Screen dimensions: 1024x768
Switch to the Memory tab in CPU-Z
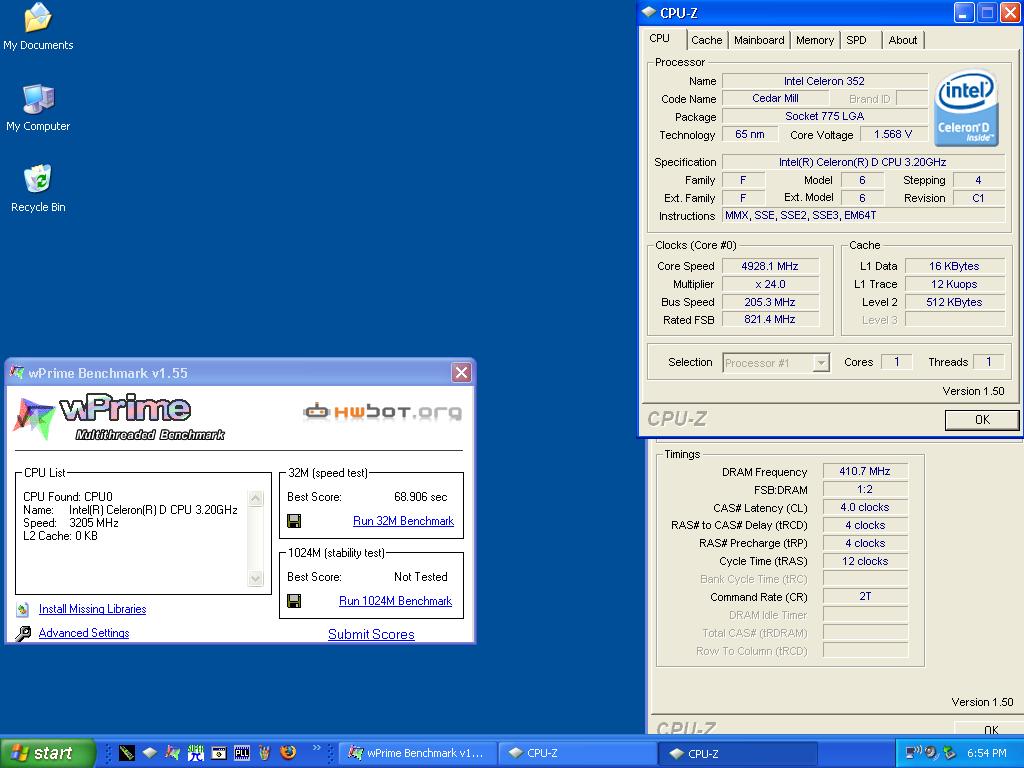(814, 40)
